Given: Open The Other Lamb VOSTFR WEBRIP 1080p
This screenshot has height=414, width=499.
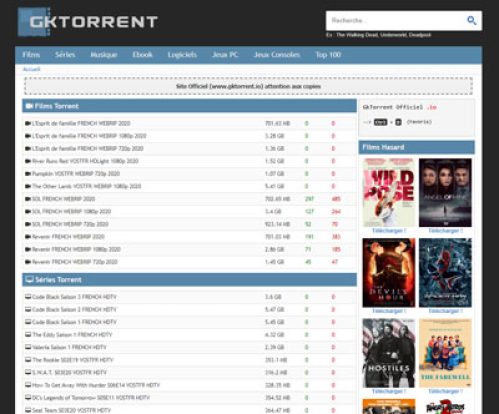Looking at the screenshot, I should [86, 186].
